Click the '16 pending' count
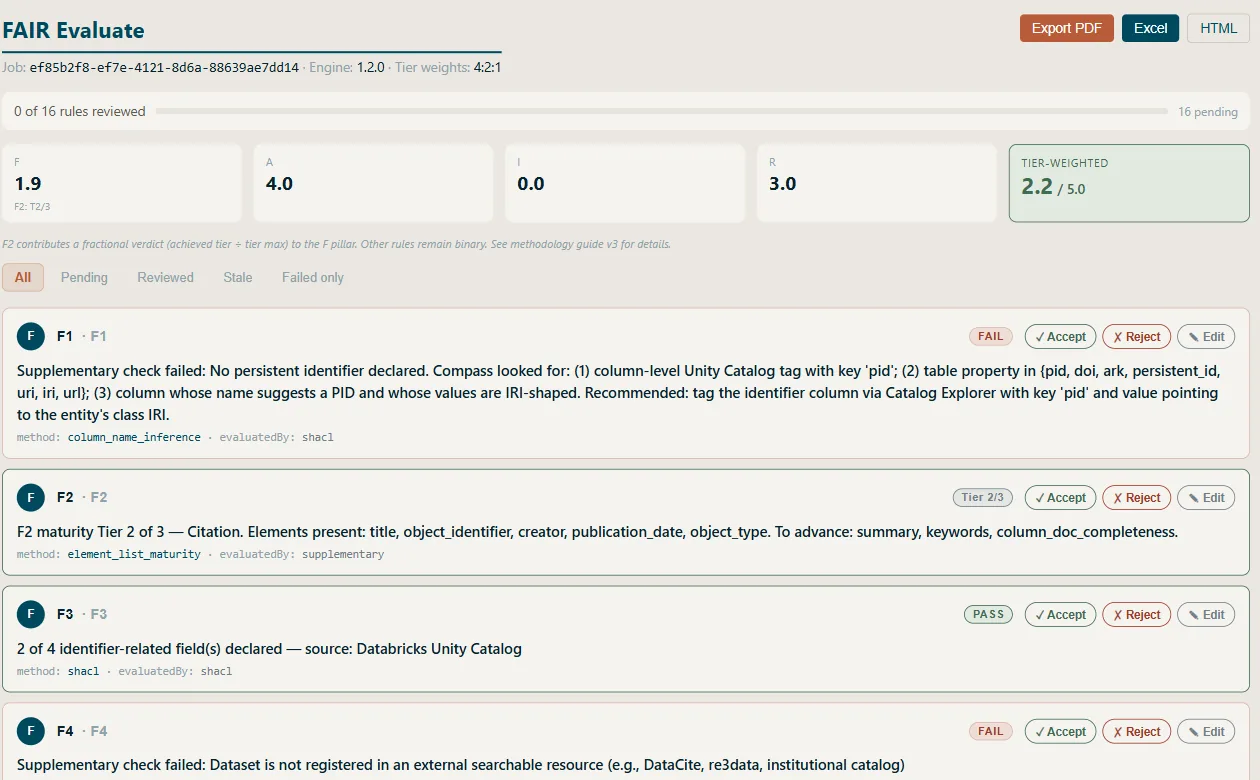 [x=1208, y=112]
